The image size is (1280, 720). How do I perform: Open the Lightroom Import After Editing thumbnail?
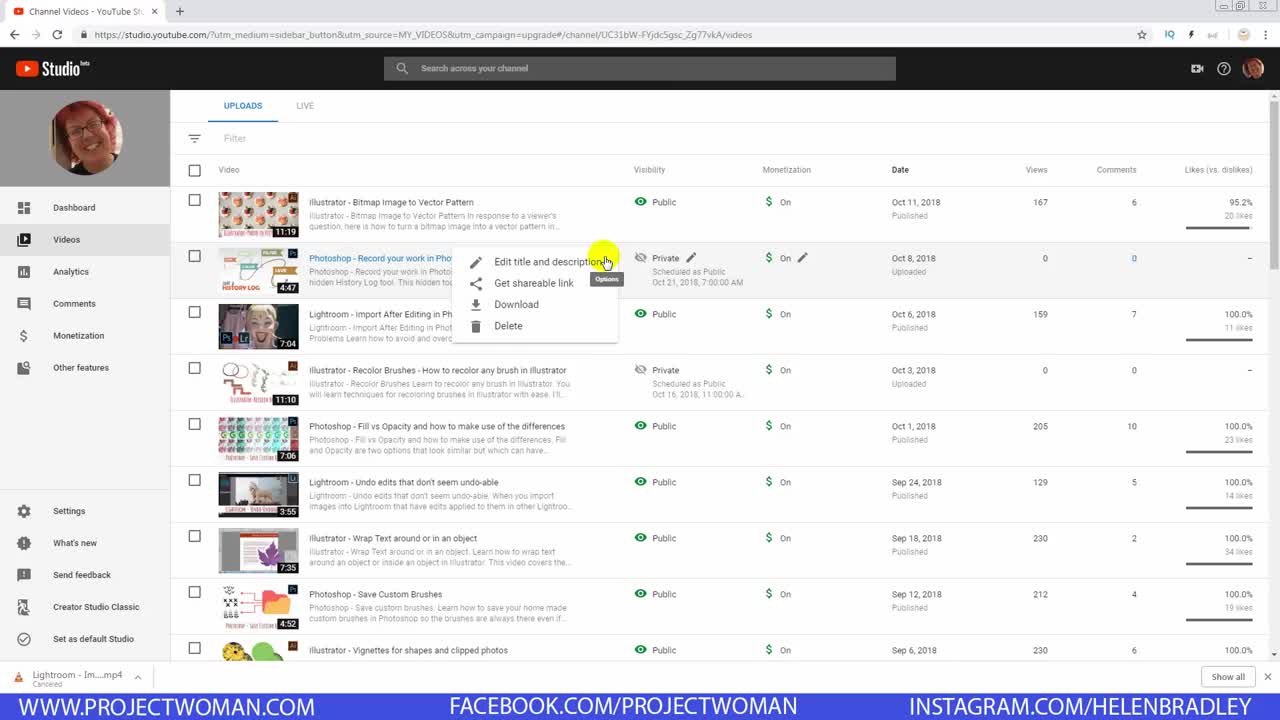258,326
